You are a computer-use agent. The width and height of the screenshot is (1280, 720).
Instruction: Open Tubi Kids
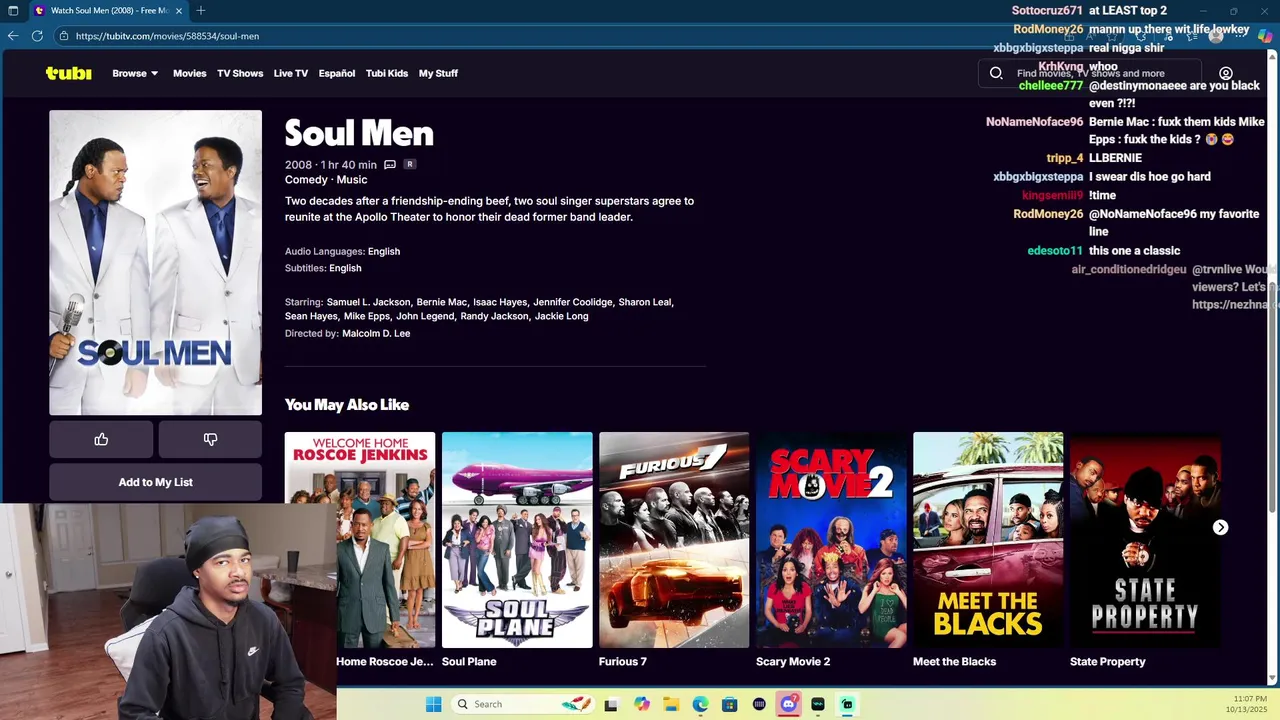387,73
